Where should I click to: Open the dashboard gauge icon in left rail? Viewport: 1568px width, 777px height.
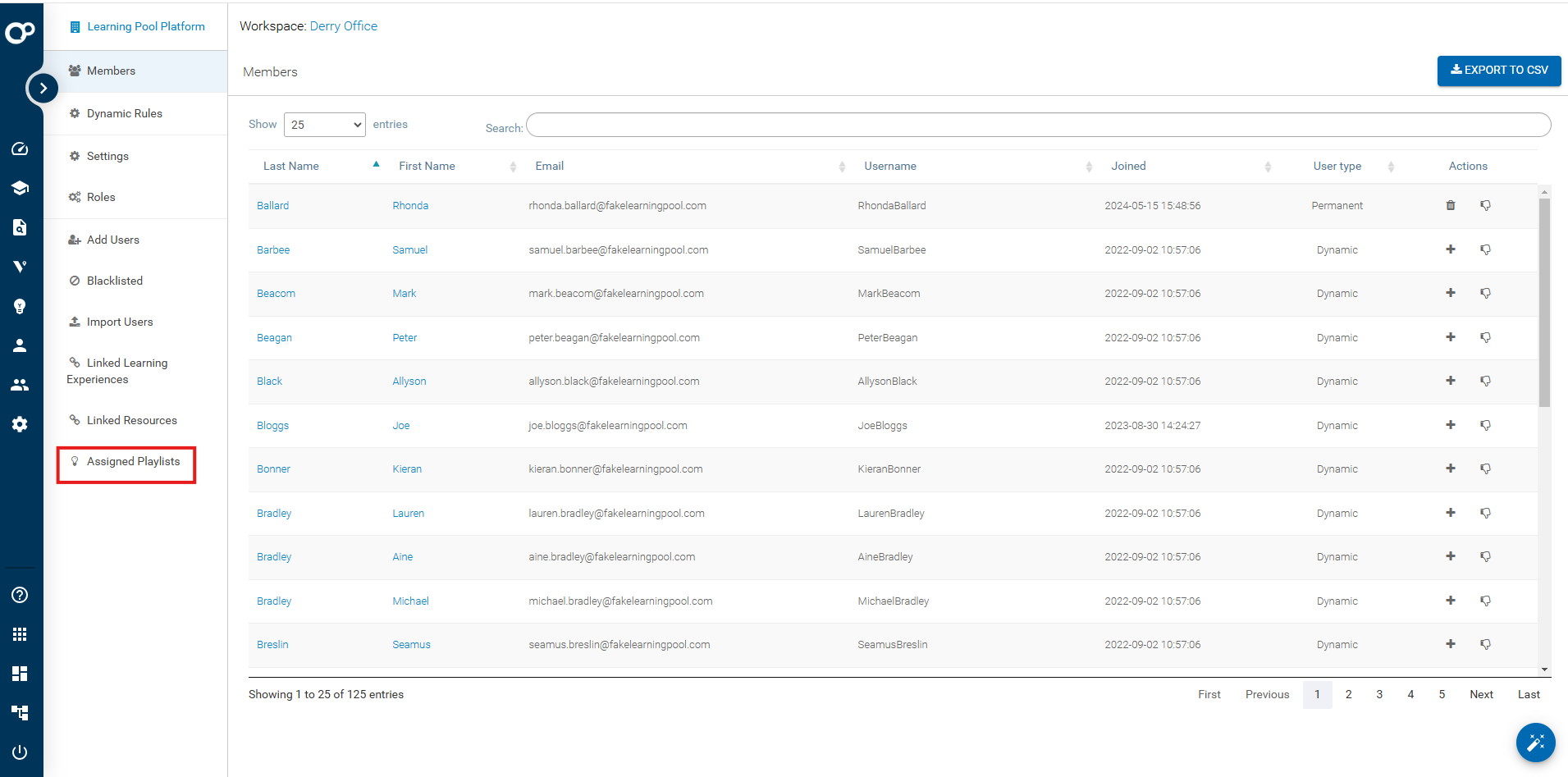click(20, 149)
